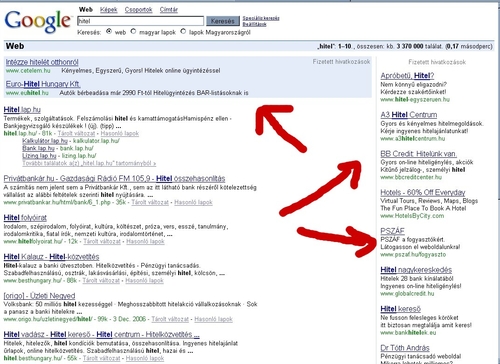Open 'Intézze hitelét otthonról' sponsored link
The width and height of the screenshot is (500, 364).
click(42, 62)
